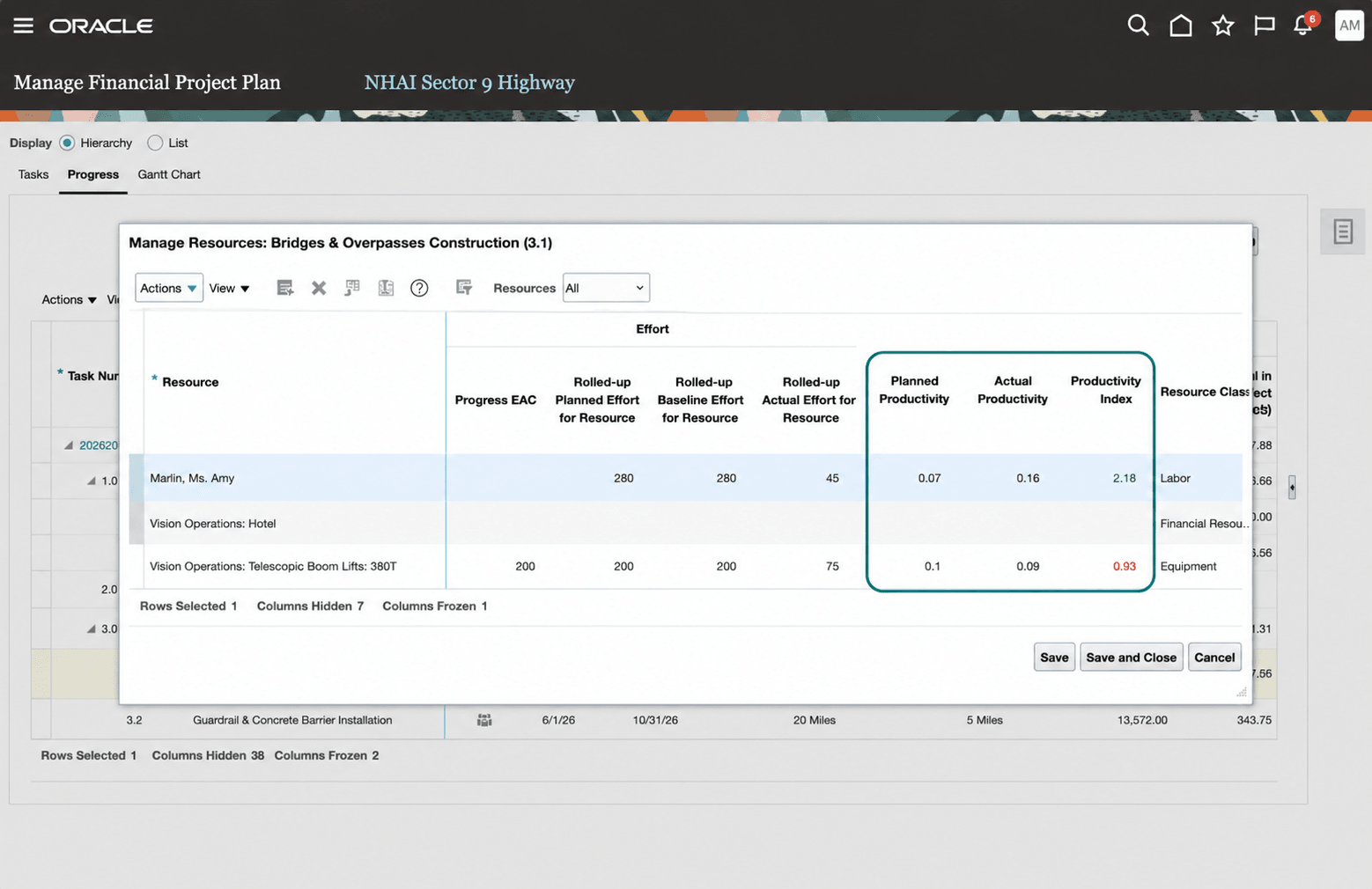Viewport: 1372px width, 889px height.
Task: Click the Oracle logo
Action: coord(101,26)
